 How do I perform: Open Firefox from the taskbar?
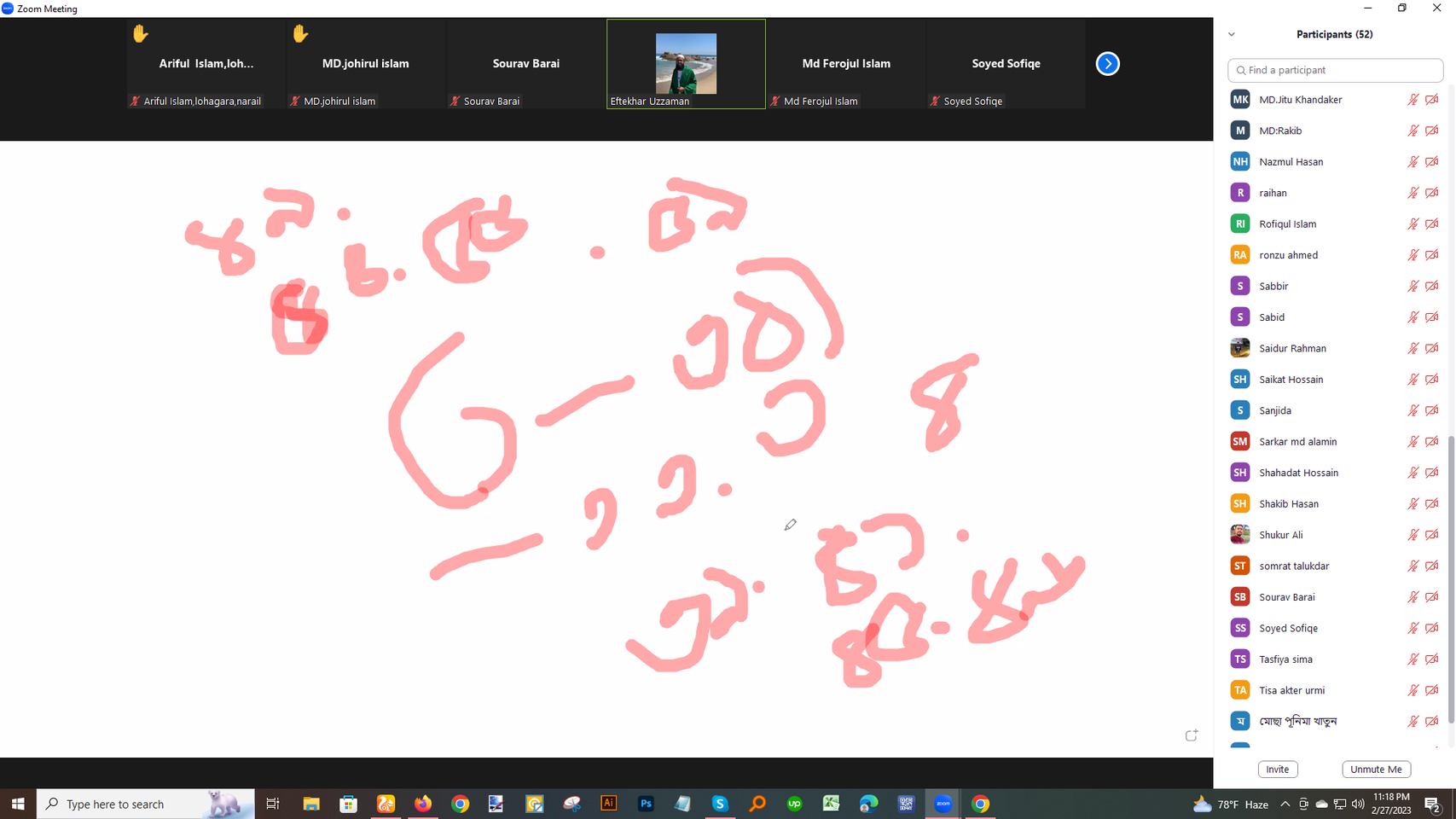point(423,804)
